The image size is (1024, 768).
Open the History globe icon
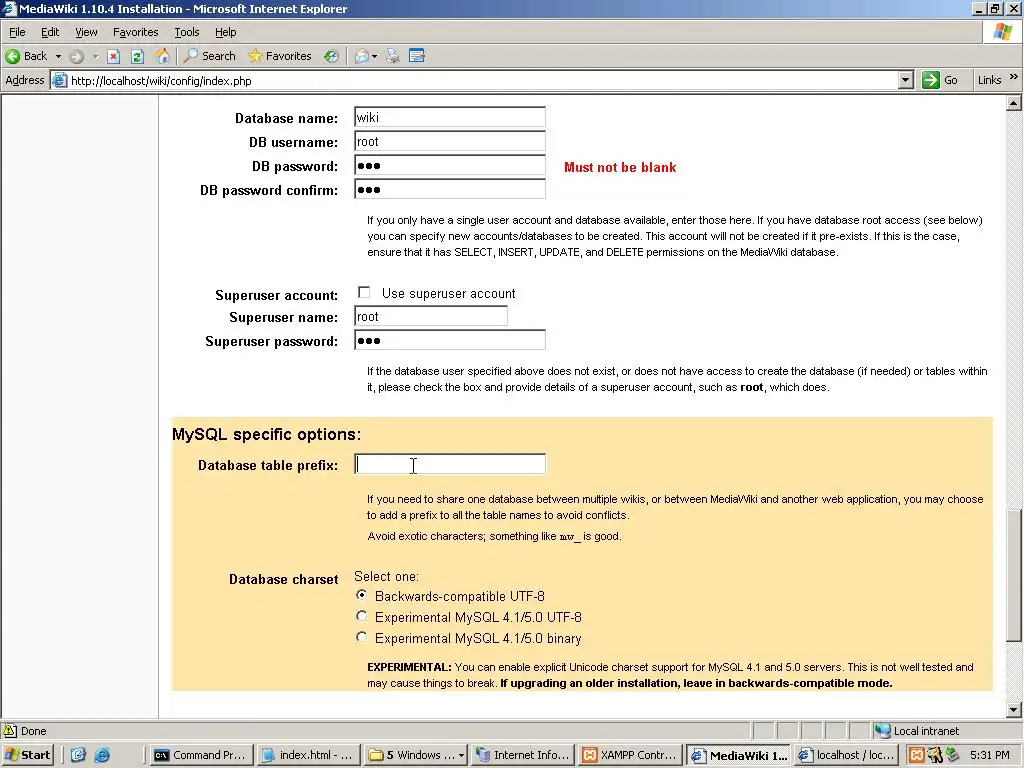coord(332,56)
